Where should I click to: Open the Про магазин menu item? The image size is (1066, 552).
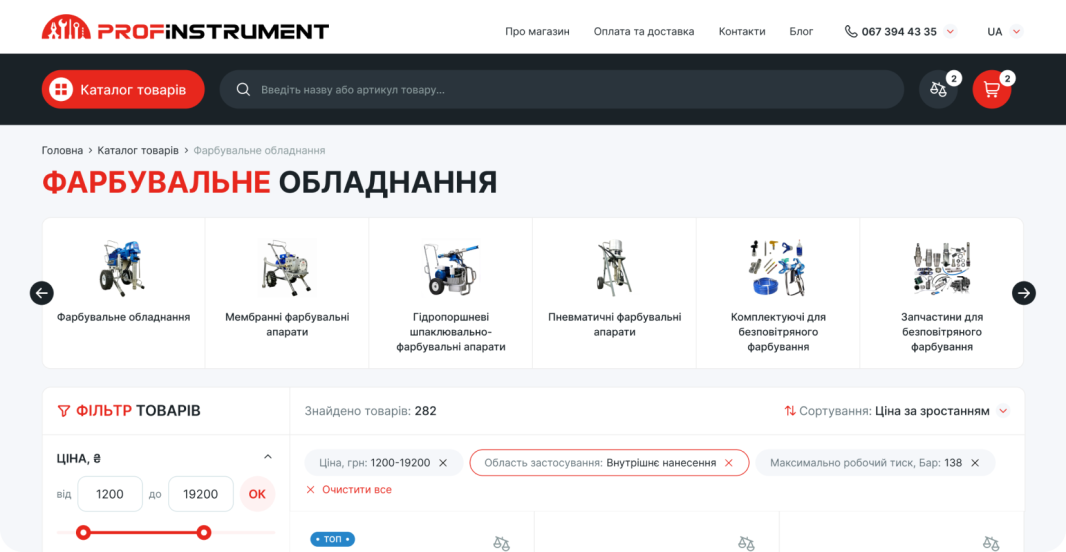[537, 32]
